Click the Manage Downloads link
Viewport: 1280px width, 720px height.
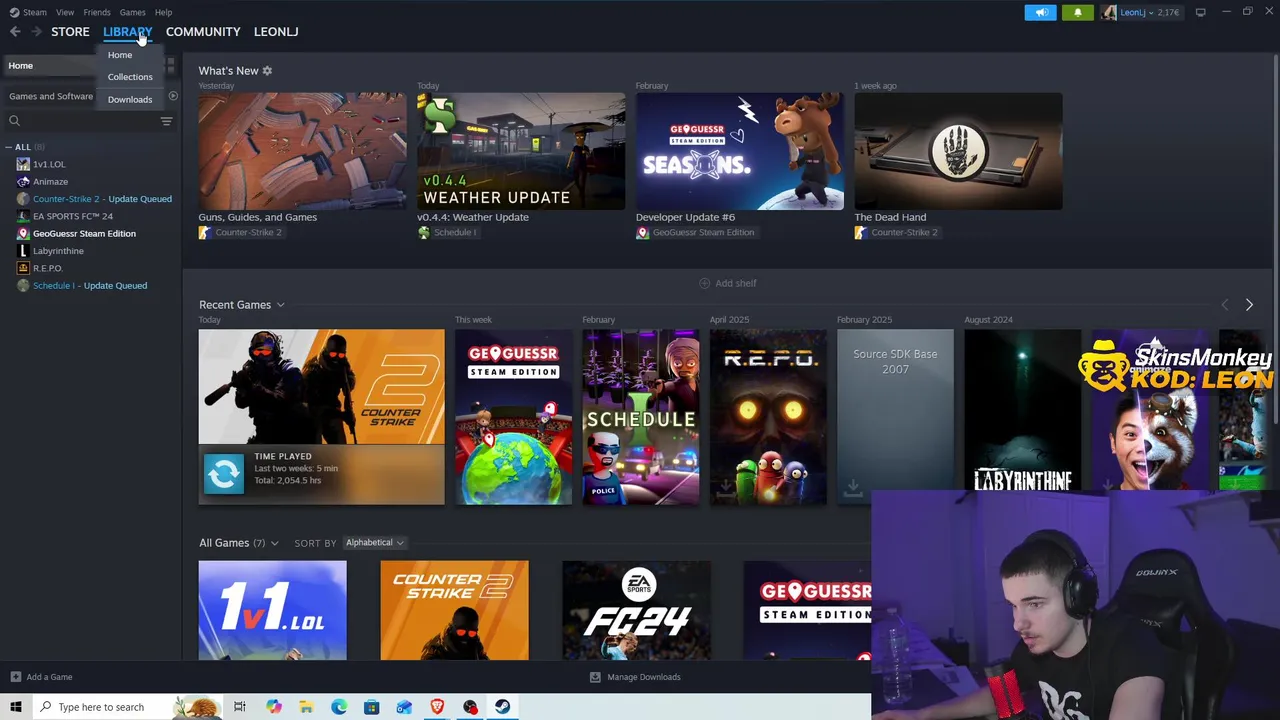(644, 677)
